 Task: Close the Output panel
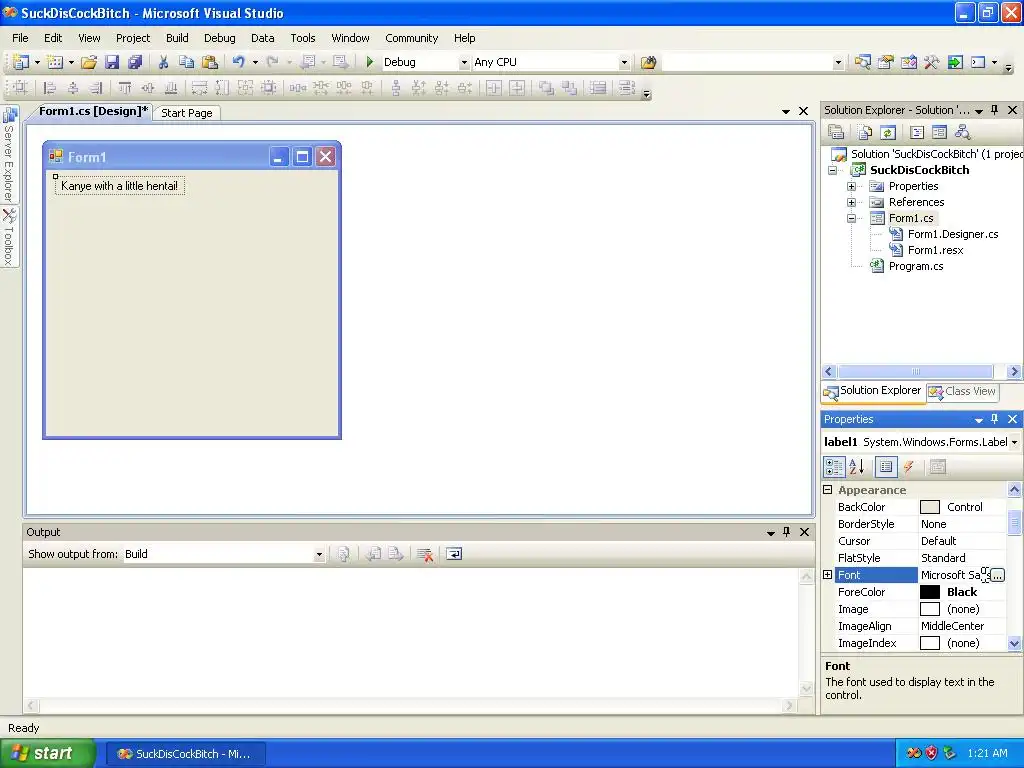[805, 532]
